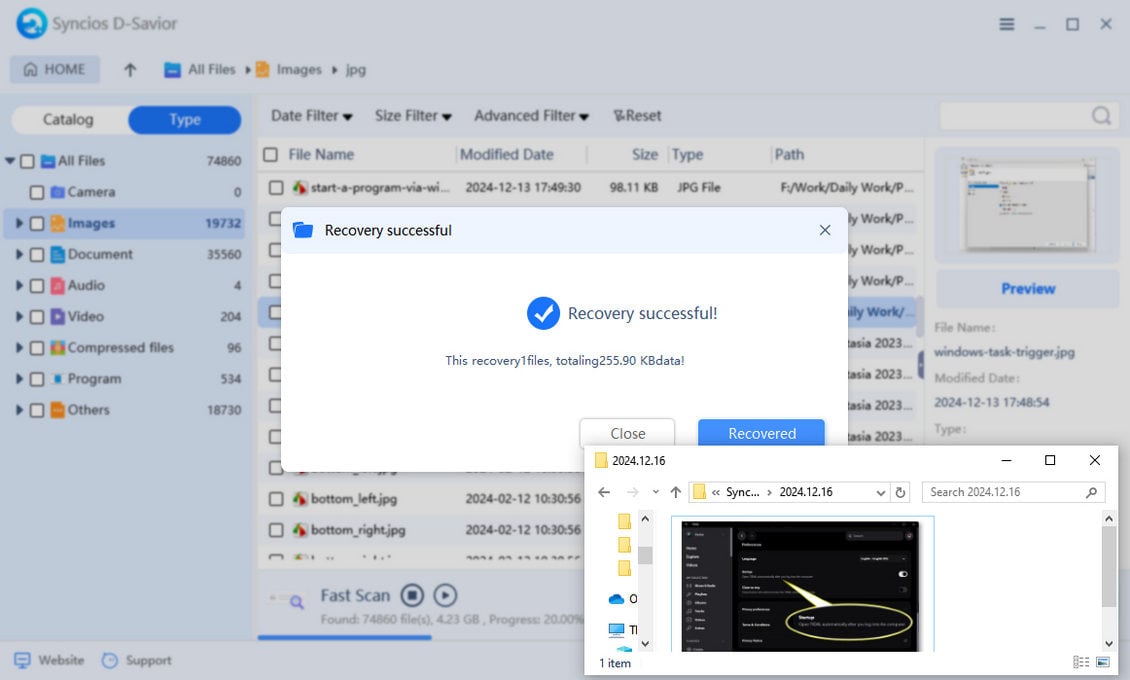
Task: Stop the Fast Scan
Action: point(412,596)
